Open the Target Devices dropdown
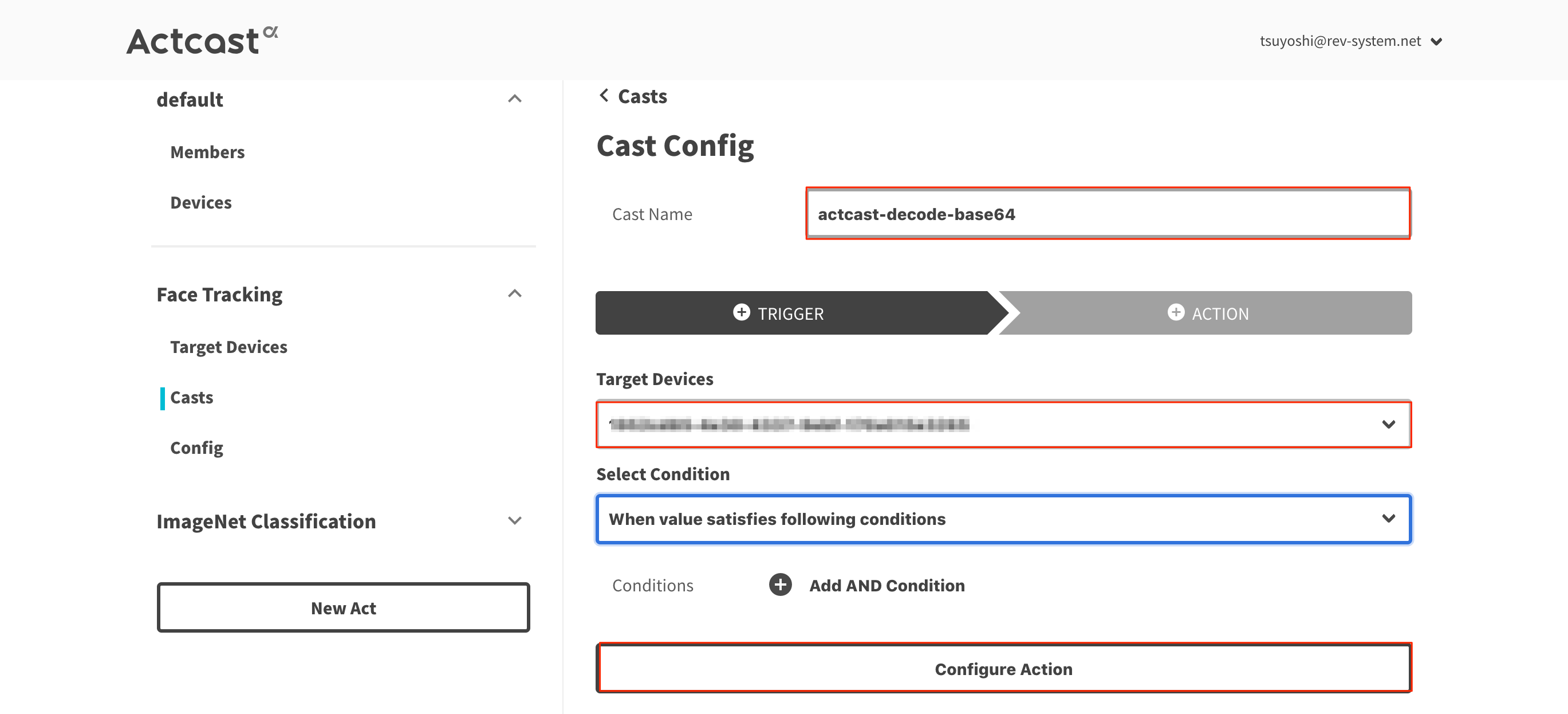Screen dimensions: 1568x714 tap(1003, 424)
